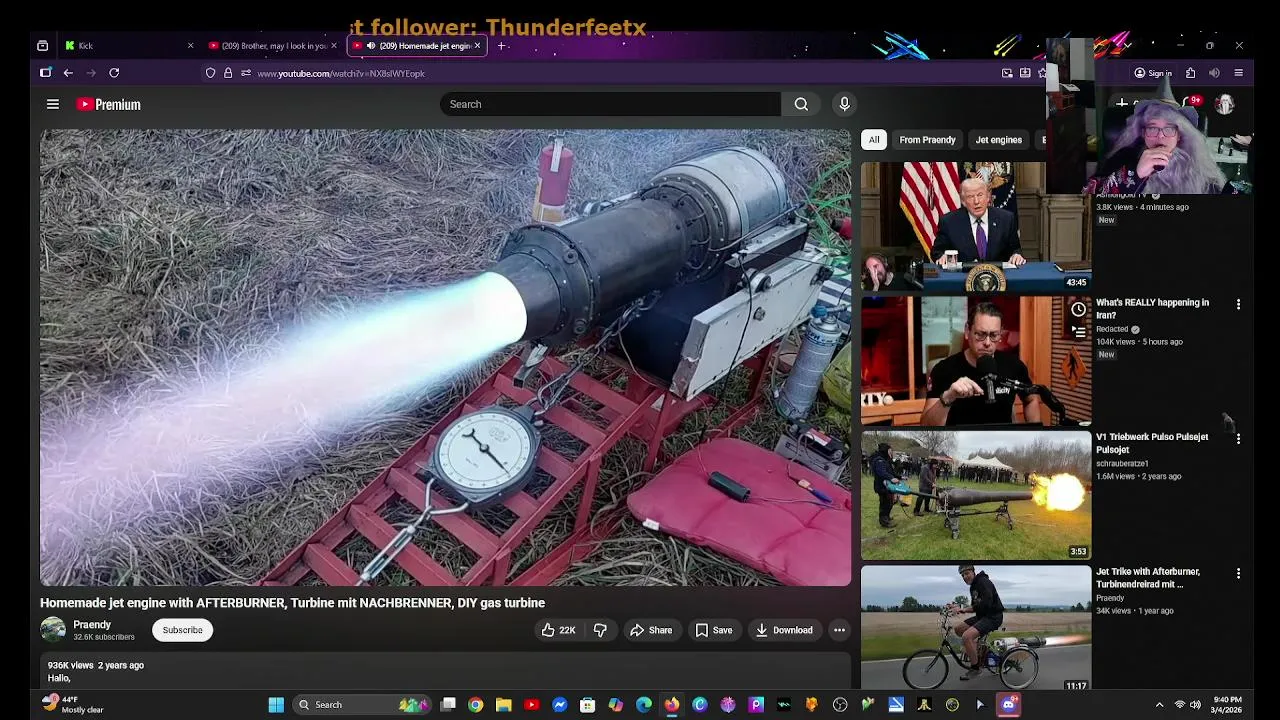Open the Firefox View icon left of tabs
Viewport: 1280px width, 720px height.
click(42, 45)
